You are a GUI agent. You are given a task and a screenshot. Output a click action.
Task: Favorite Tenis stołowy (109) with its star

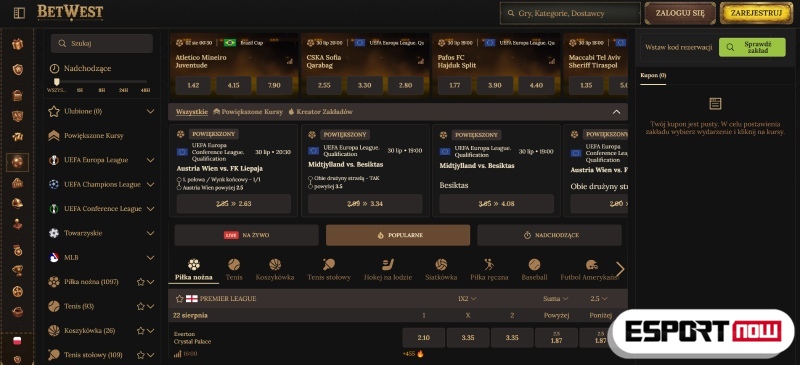141,355
